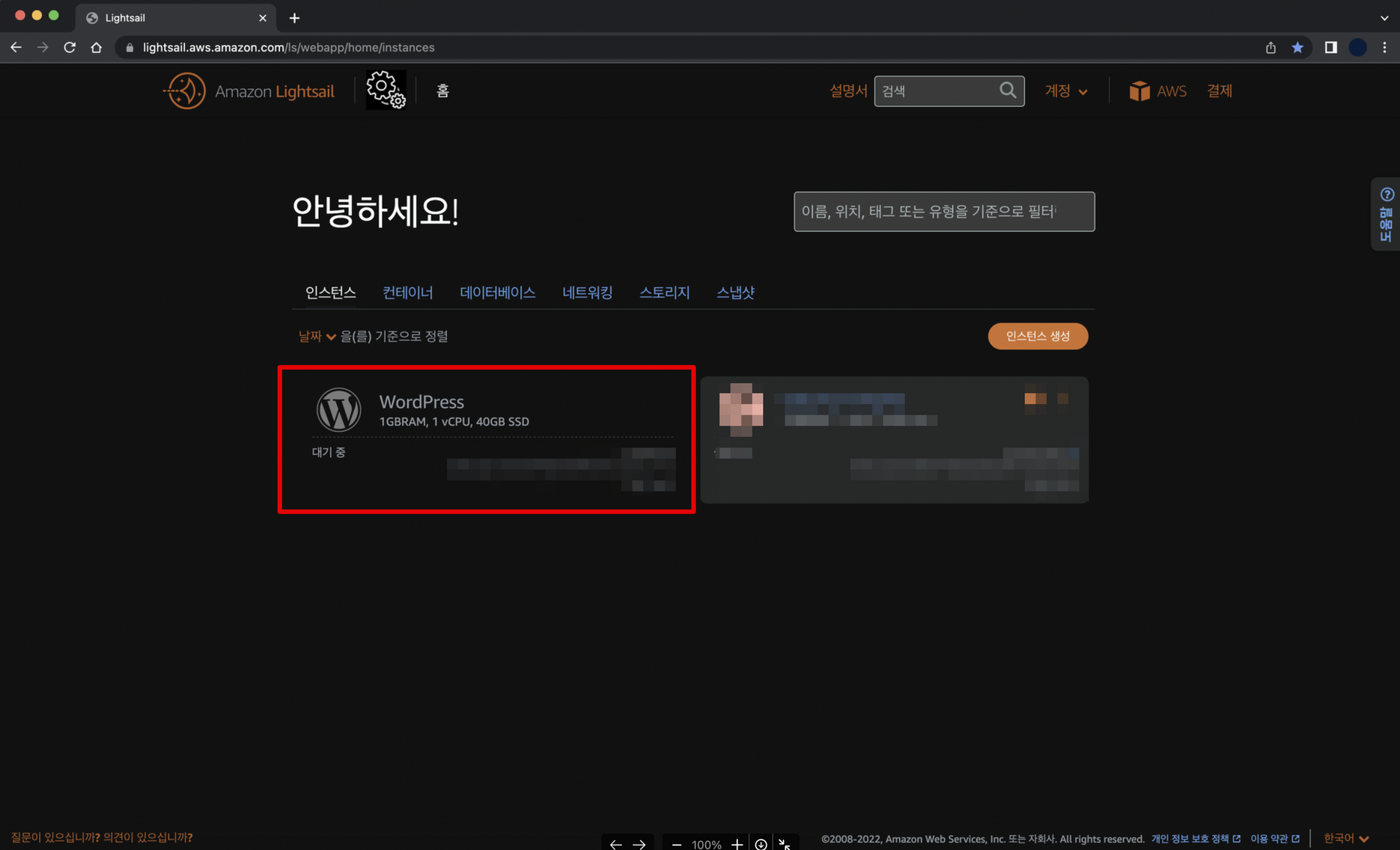Open the gear settings icon in header
The image size is (1400, 850).
(x=386, y=90)
